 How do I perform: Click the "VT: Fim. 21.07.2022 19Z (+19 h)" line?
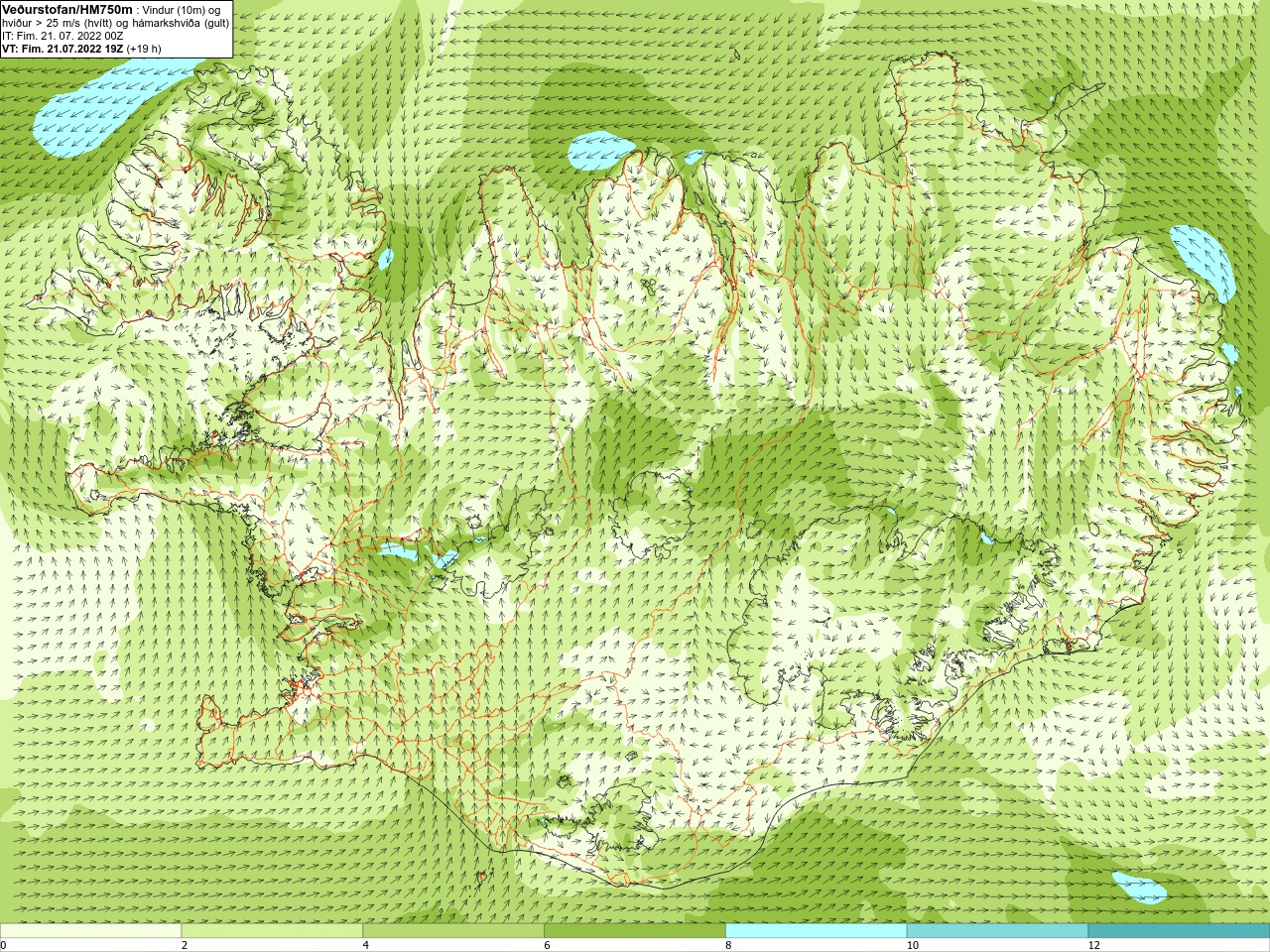[x=81, y=49]
